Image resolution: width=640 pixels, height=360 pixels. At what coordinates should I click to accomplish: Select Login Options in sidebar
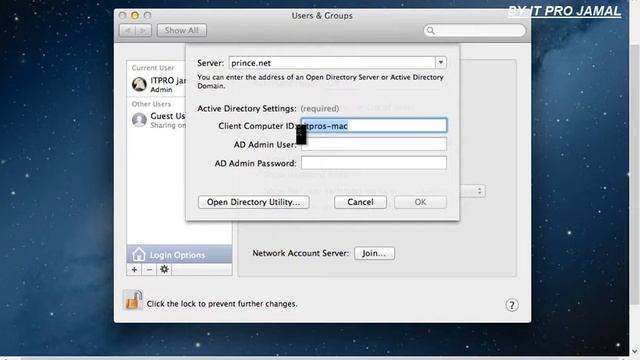coord(179,255)
